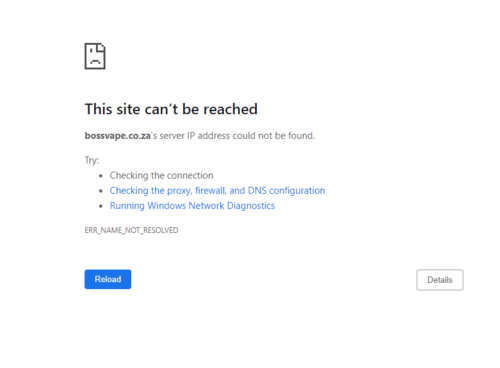
Task: Click bullet before 'Checking the connection'
Action: coord(101,176)
